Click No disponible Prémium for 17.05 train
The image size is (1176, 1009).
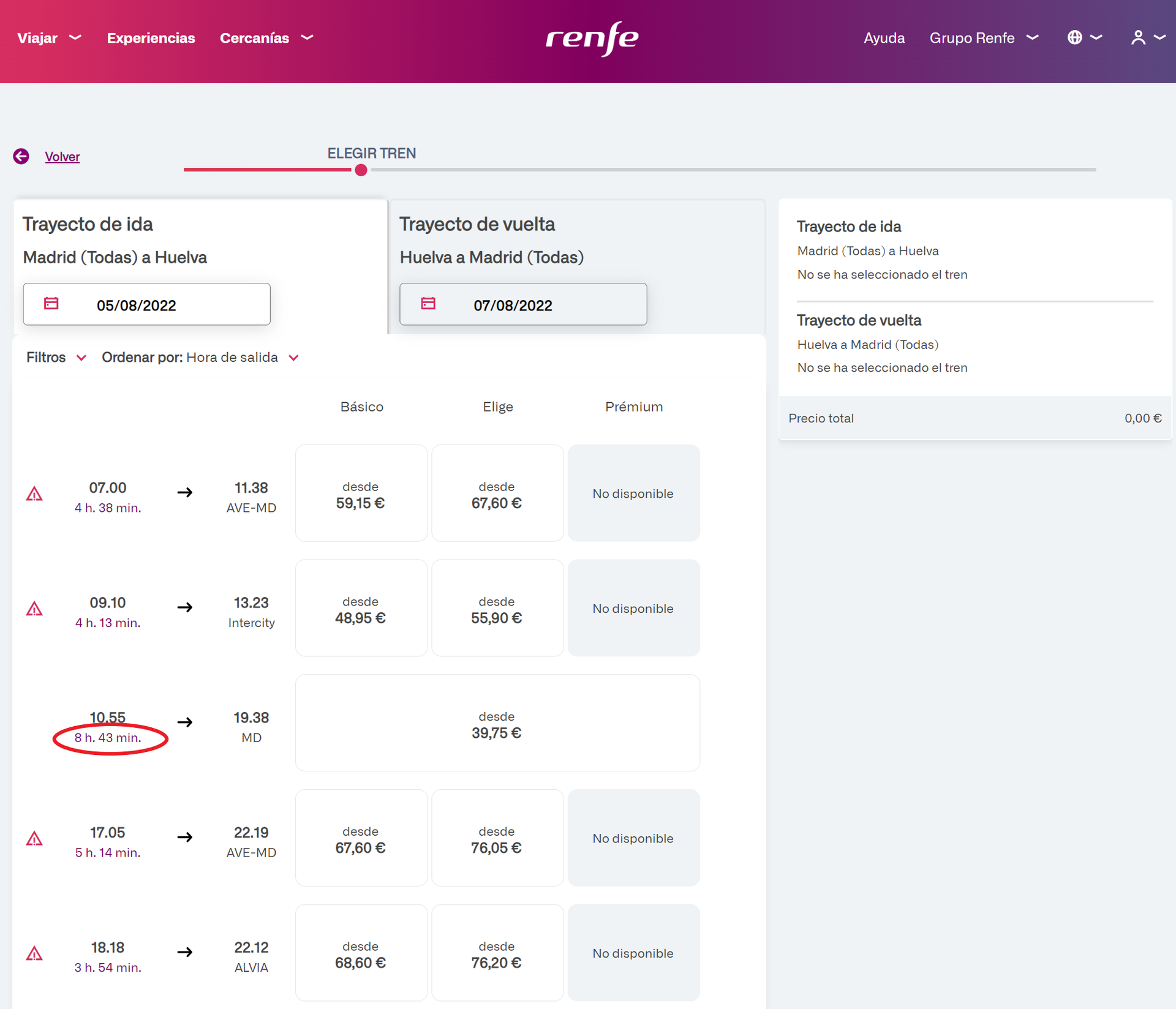(x=634, y=838)
